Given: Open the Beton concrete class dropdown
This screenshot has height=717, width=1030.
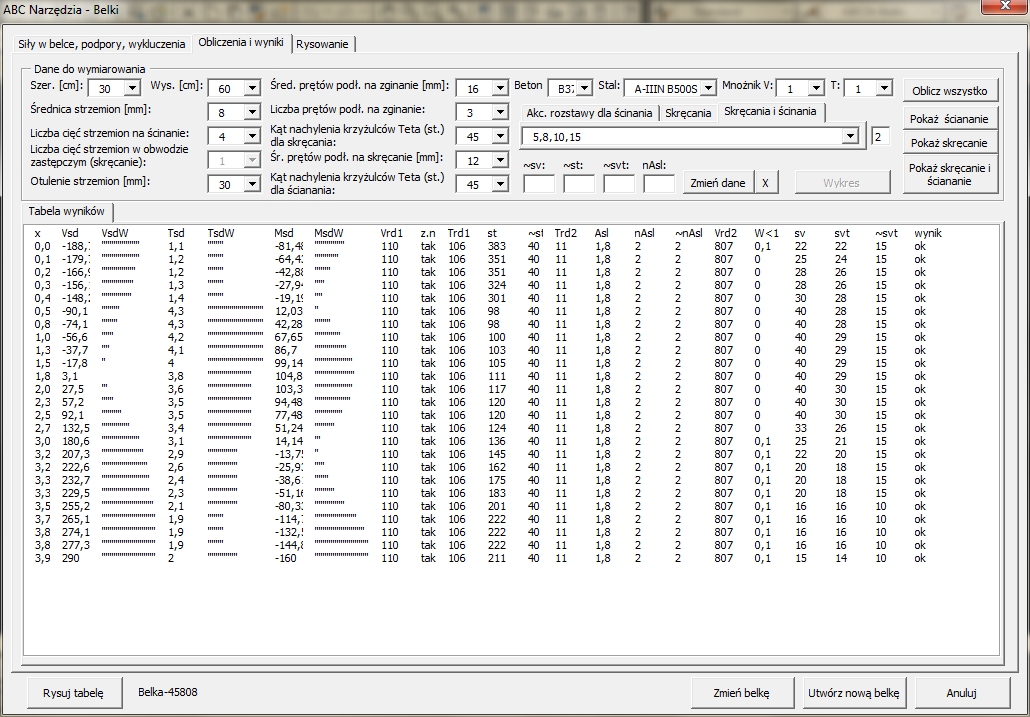Looking at the screenshot, I should 585,89.
